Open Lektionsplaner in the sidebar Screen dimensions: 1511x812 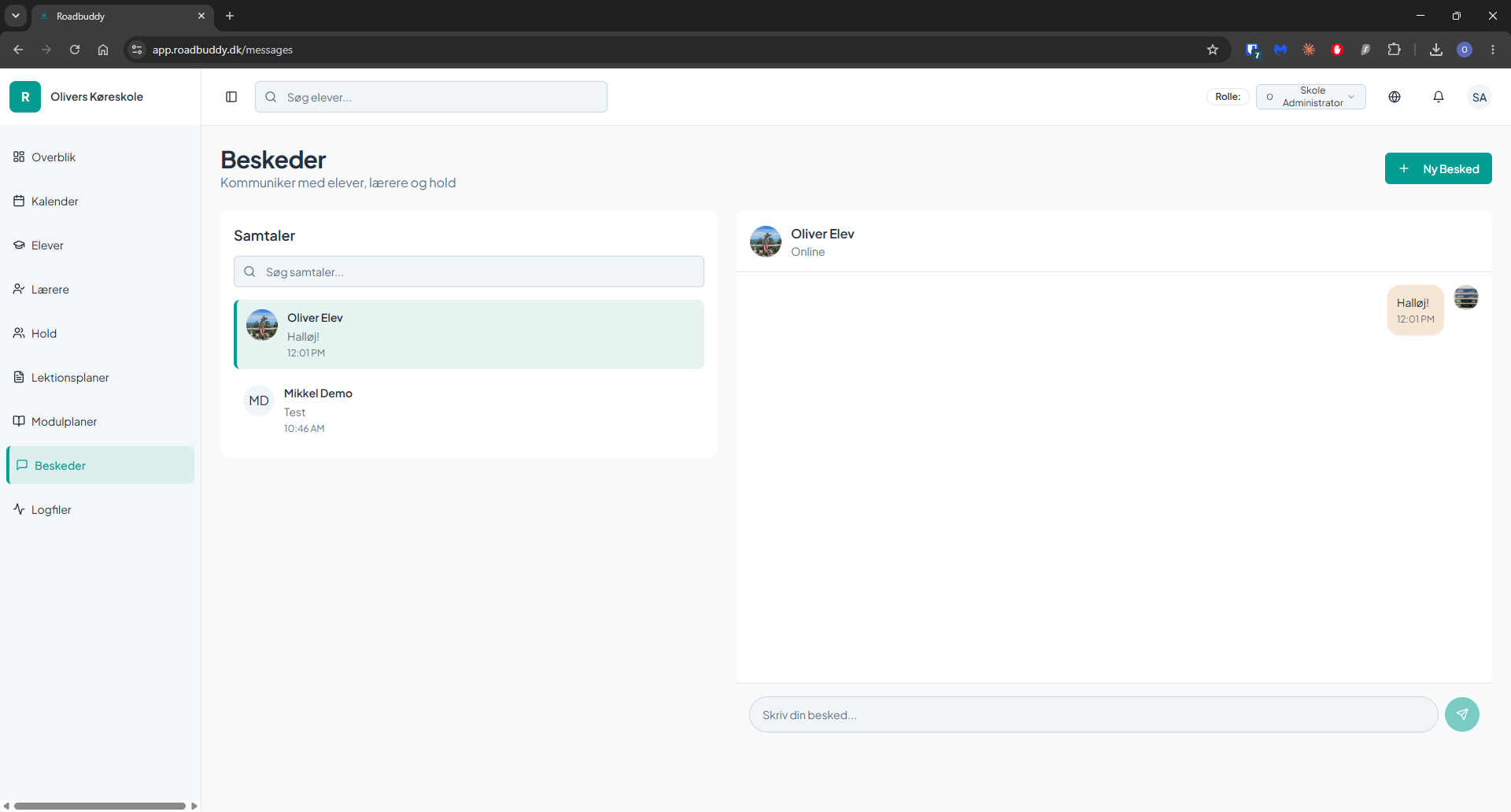pyautogui.click(x=100, y=377)
